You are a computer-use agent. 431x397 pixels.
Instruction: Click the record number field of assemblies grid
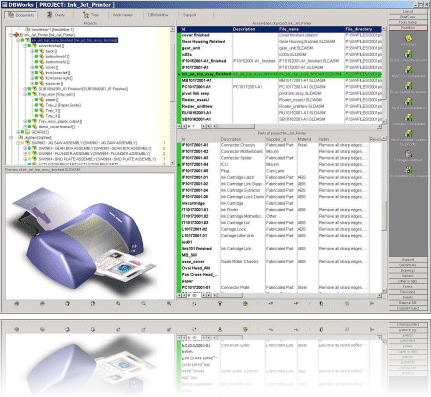tap(194, 126)
